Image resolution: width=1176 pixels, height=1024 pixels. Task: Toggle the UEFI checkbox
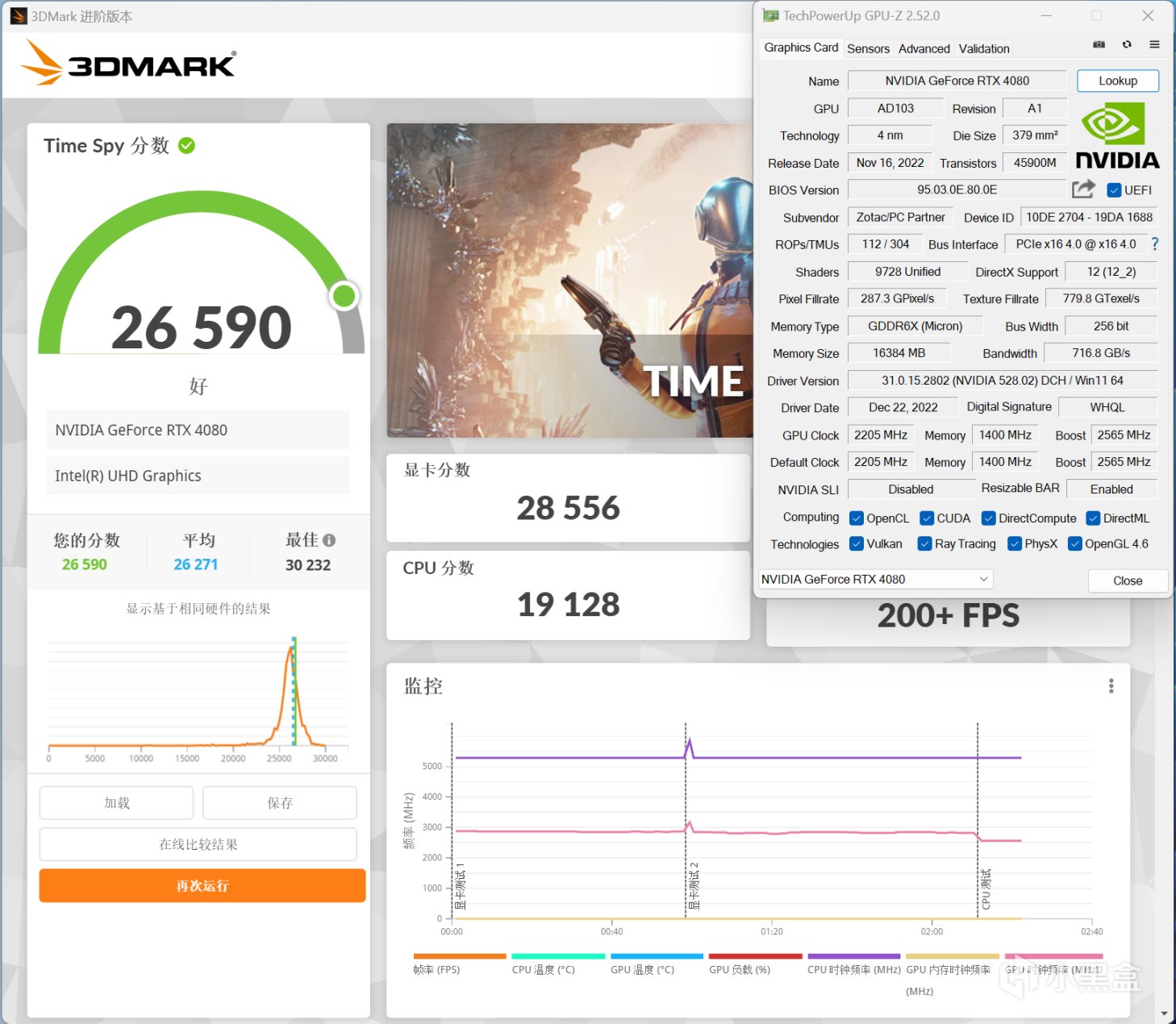(x=1114, y=190)
